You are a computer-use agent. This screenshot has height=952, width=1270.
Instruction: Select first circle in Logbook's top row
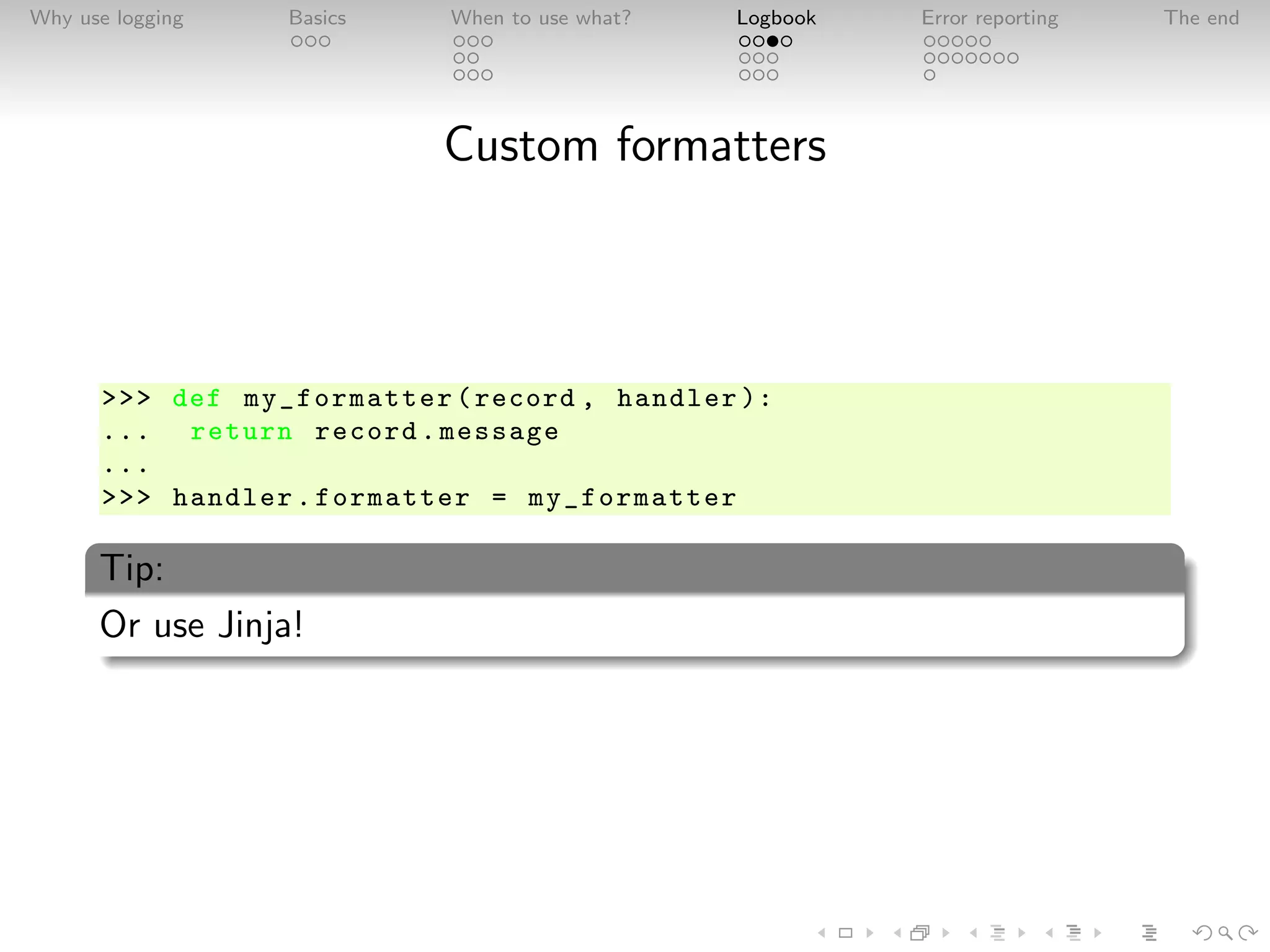[x=745, y=42]
